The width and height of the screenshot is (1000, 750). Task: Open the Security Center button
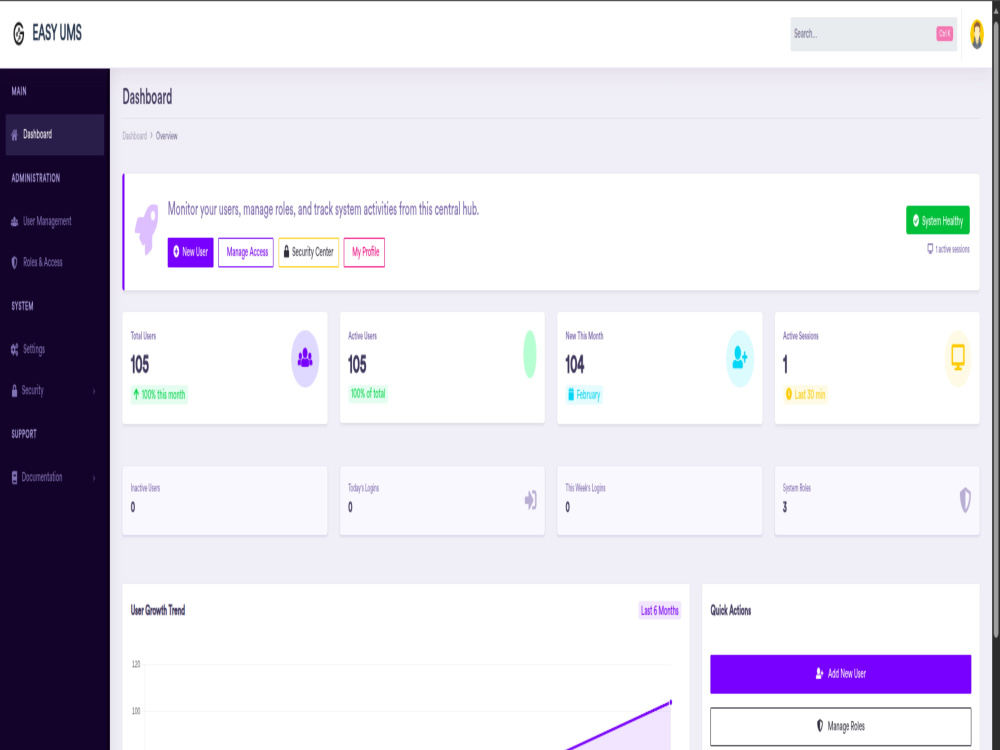pyautogui.click(x=309, y=252)
